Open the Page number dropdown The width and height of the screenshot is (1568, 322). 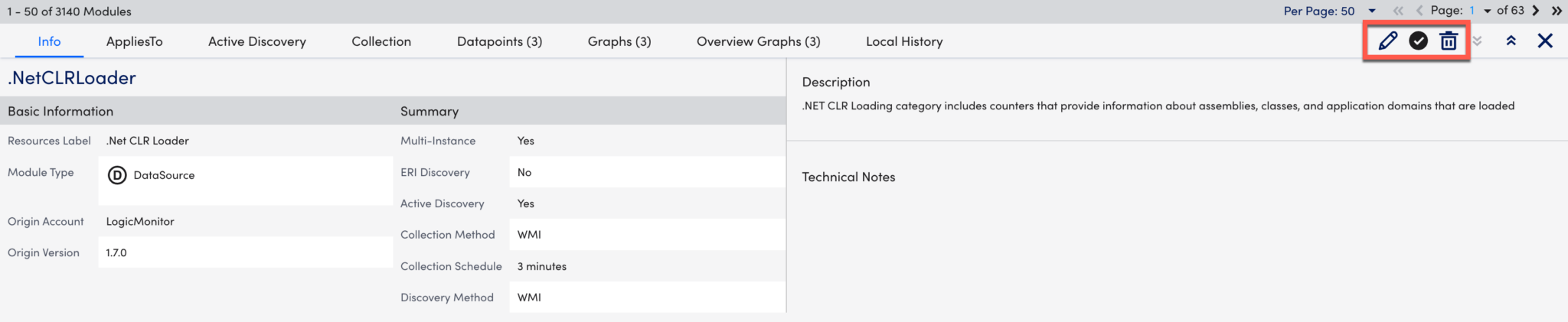point(1487,11)
